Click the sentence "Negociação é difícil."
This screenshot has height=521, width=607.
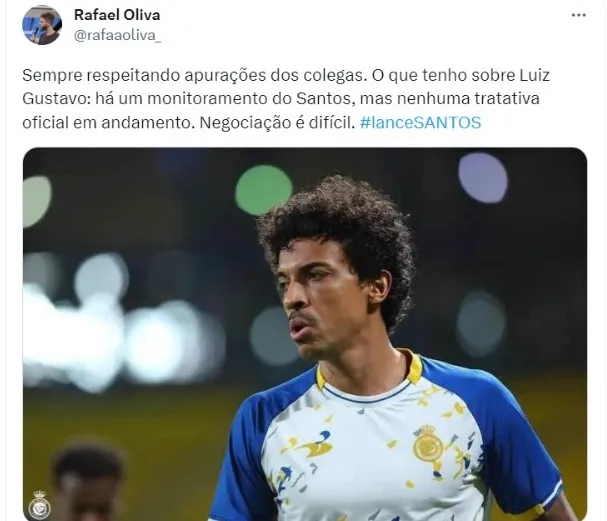point(278,123)
